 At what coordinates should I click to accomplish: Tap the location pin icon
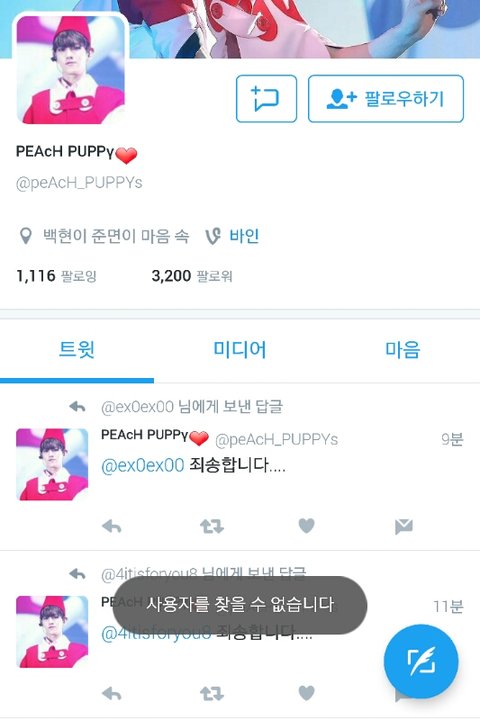[x=26, y=236]
